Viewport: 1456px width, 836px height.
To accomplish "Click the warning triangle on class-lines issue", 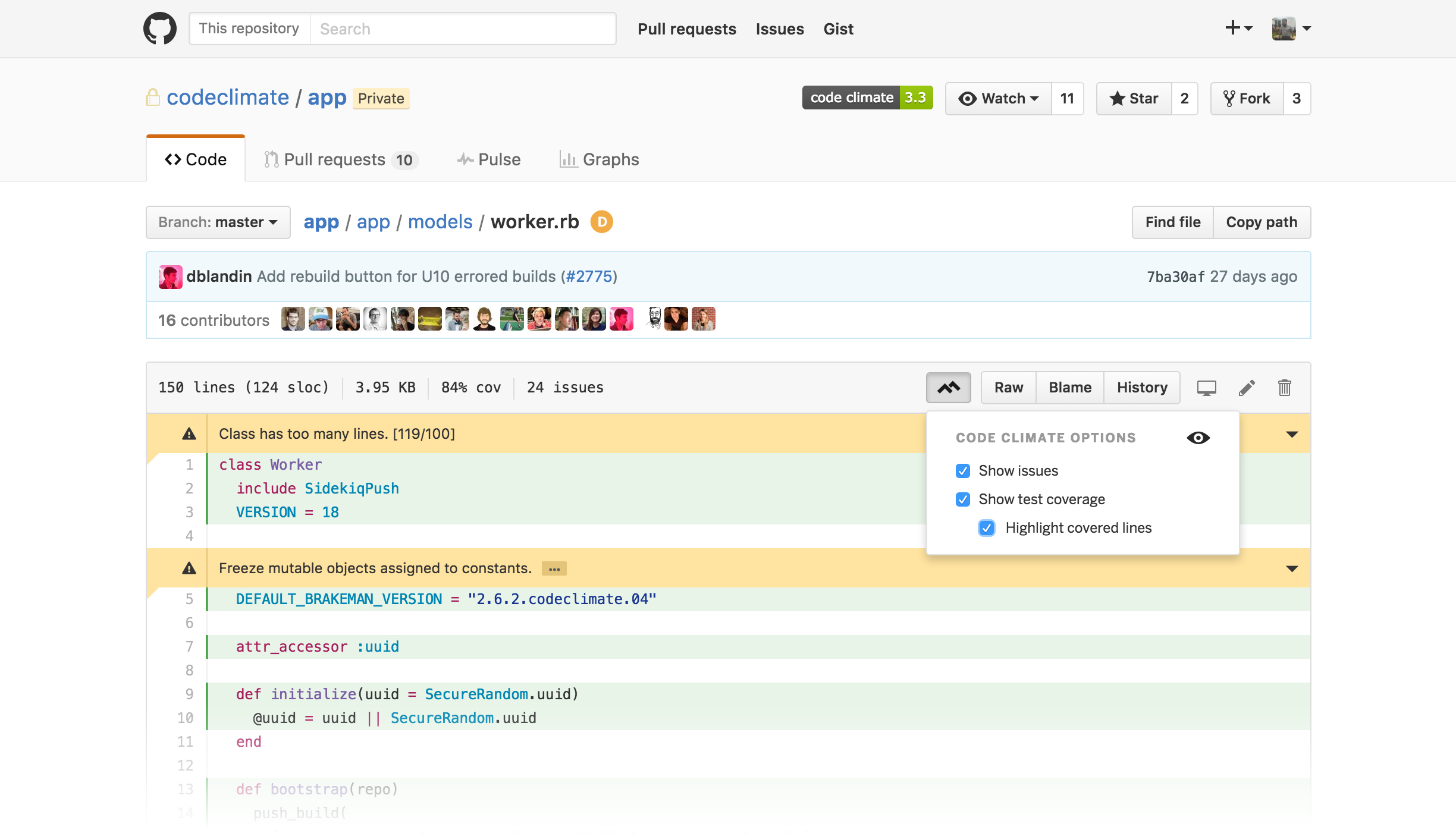I will [x=189, y=434].
